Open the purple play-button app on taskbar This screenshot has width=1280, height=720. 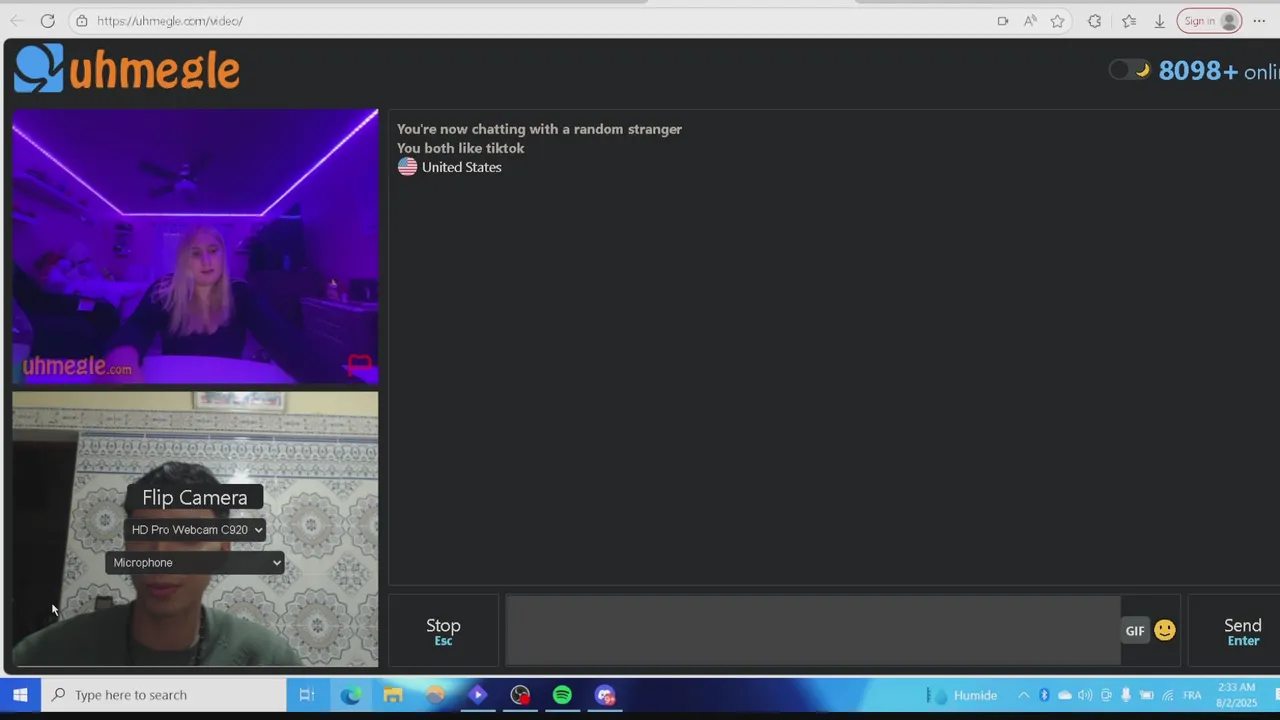pyautogui.click(x=478, y=695)
